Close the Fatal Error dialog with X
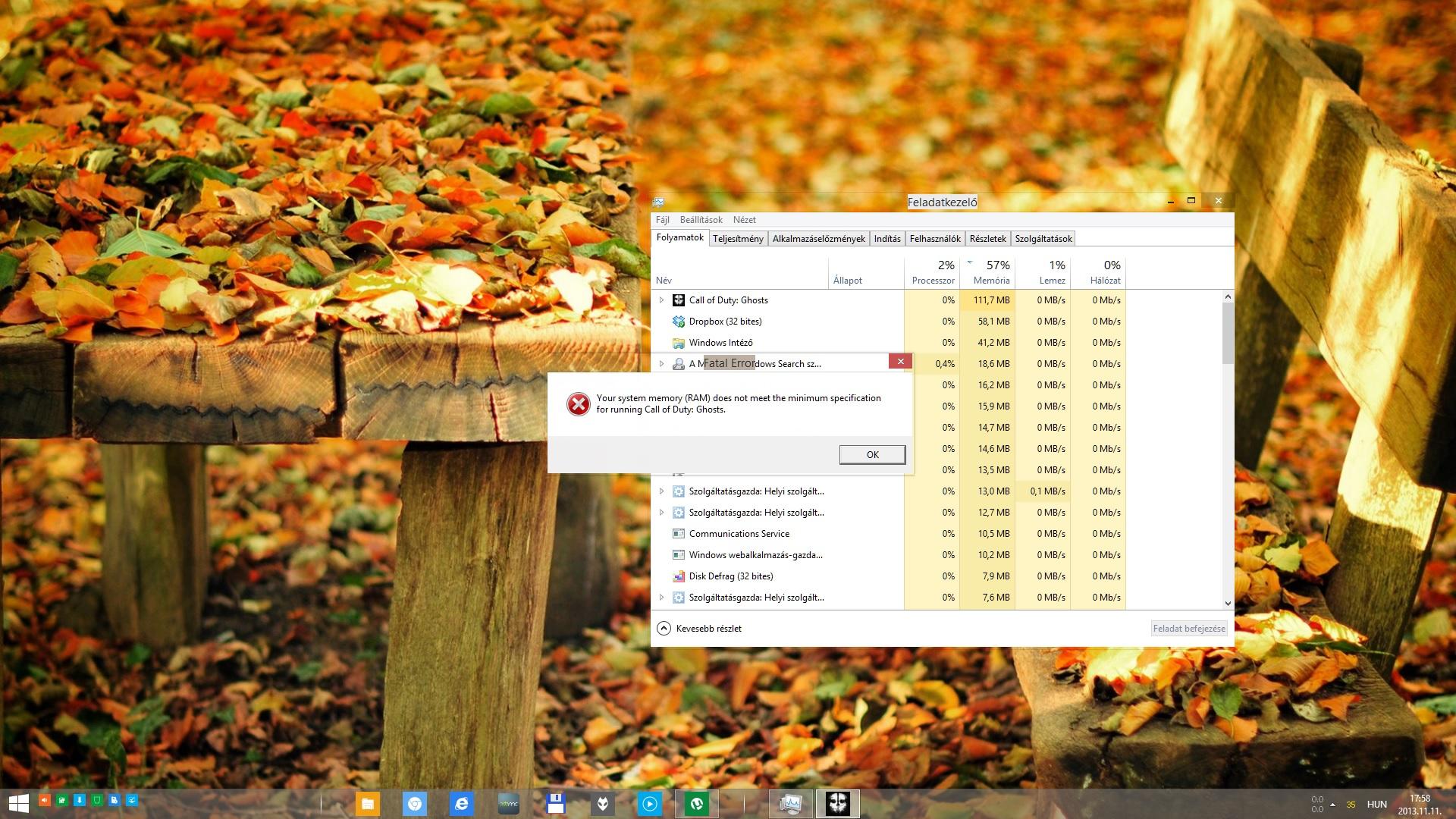 900,362
